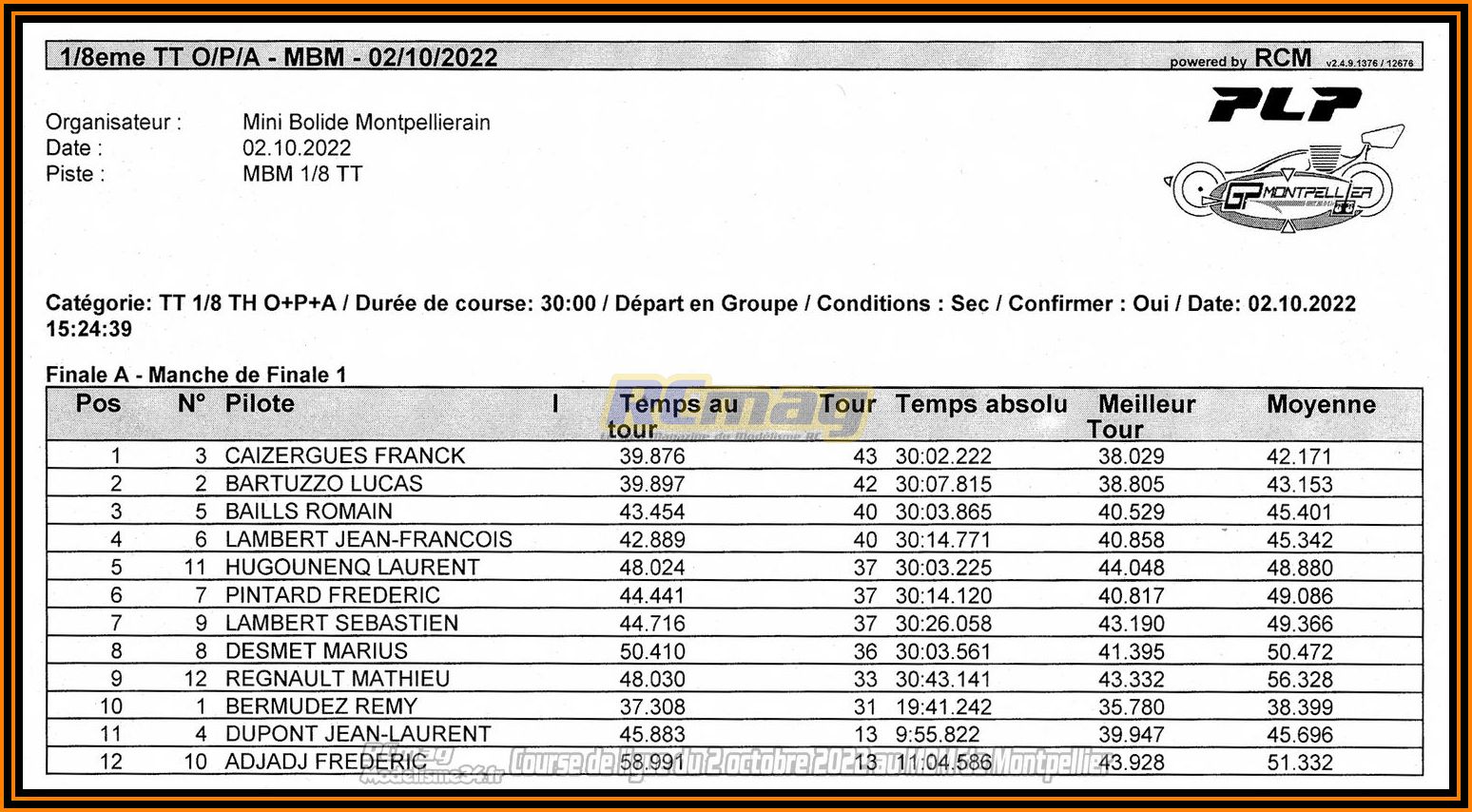
Task: Select pilot 'LAMBERT JEAN-FRANCOIS'
Action: click(369, 539)
